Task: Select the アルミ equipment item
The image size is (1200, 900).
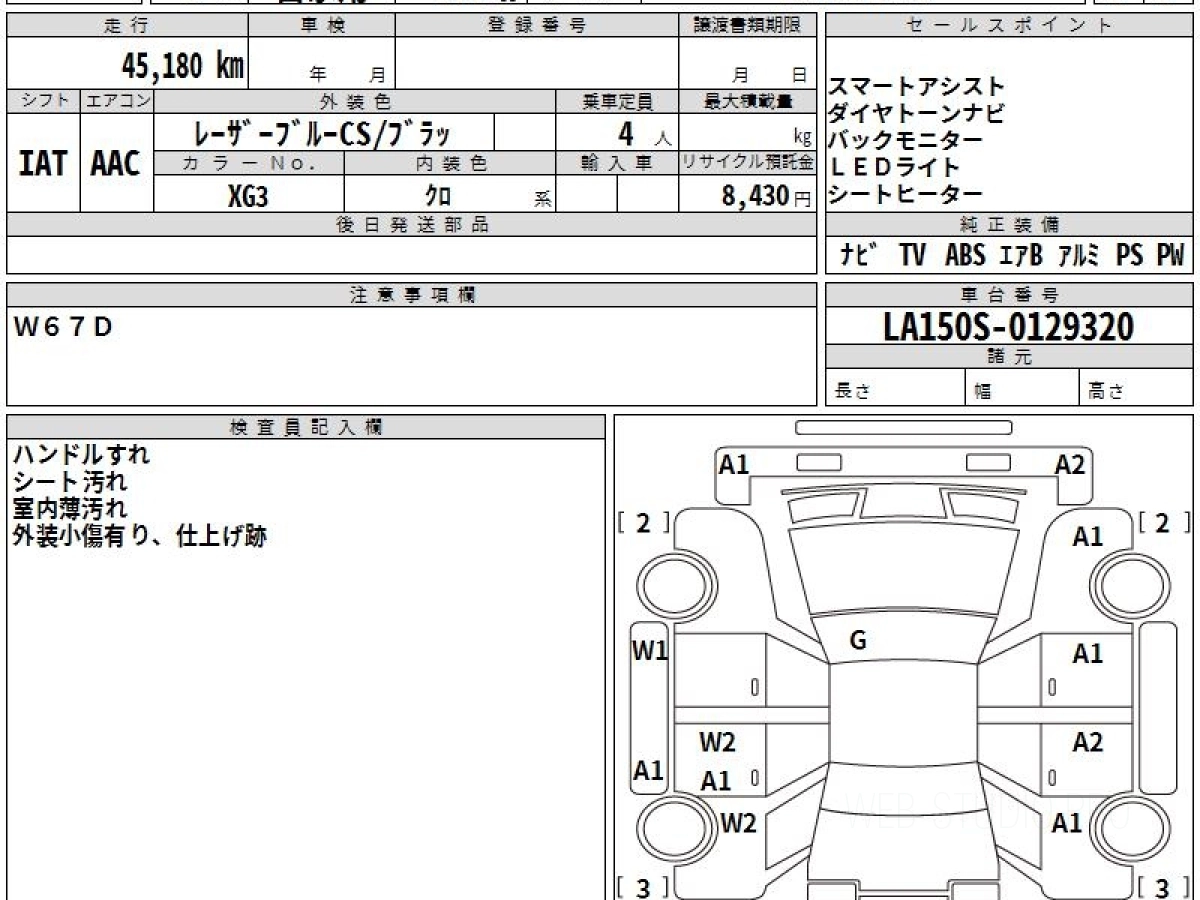Action: tap(1079, 255)
